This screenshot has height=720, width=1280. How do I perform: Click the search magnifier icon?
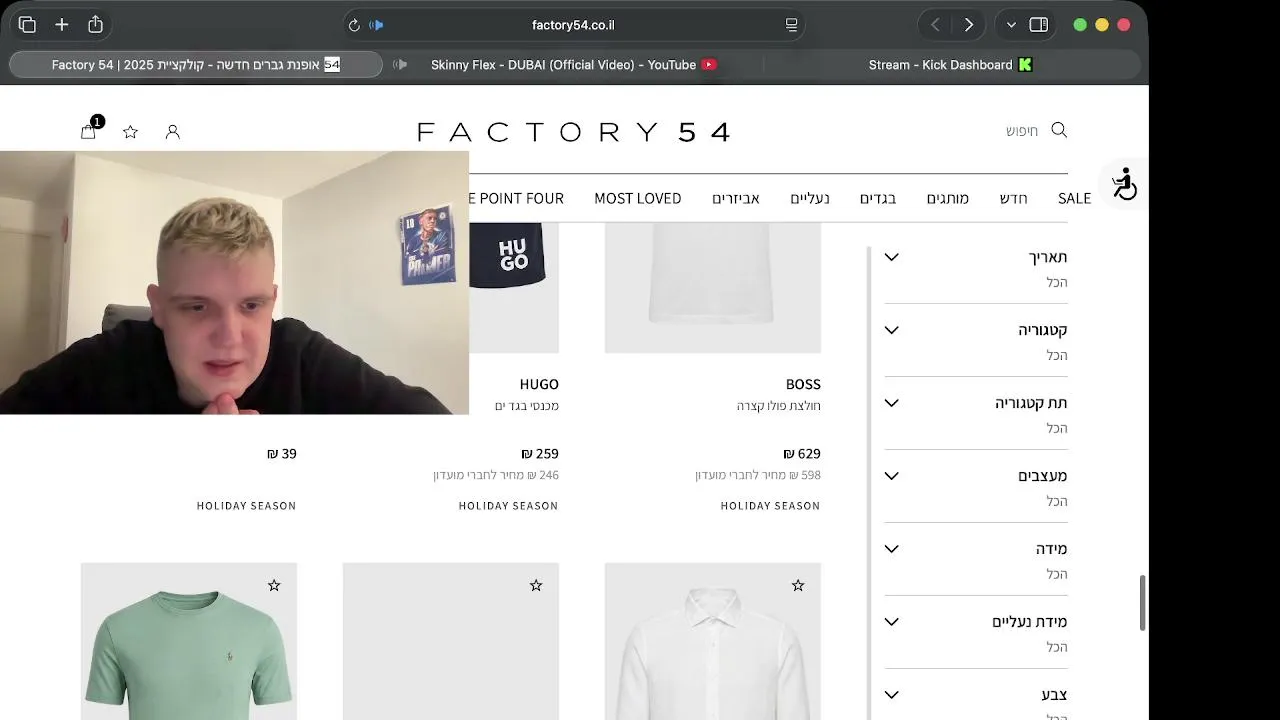click(x=1059, y=130)
